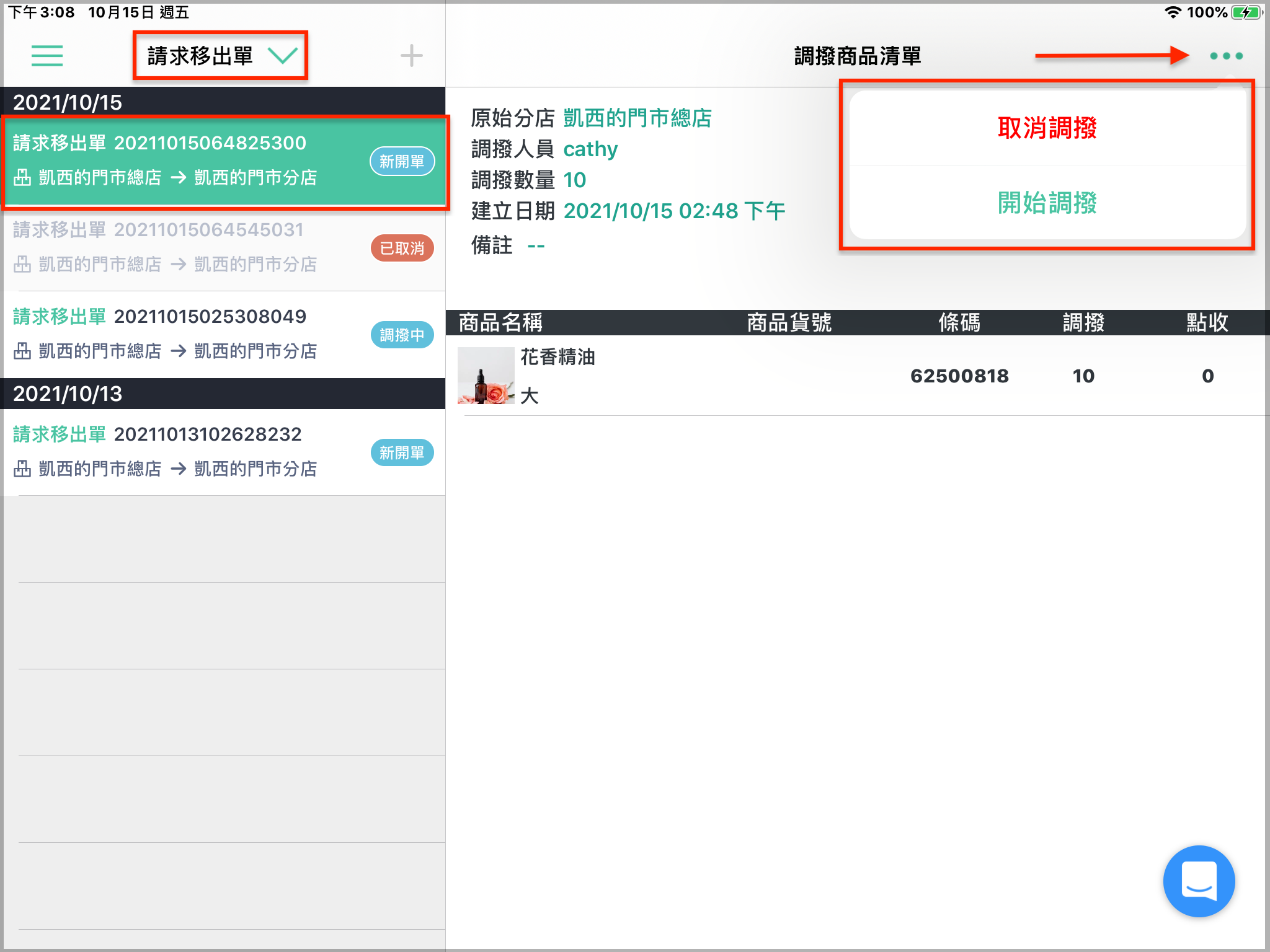Select order 請求移出單 20211013102628232
The height and width of the screenshot is (952, 1270).
pos(224,452)
